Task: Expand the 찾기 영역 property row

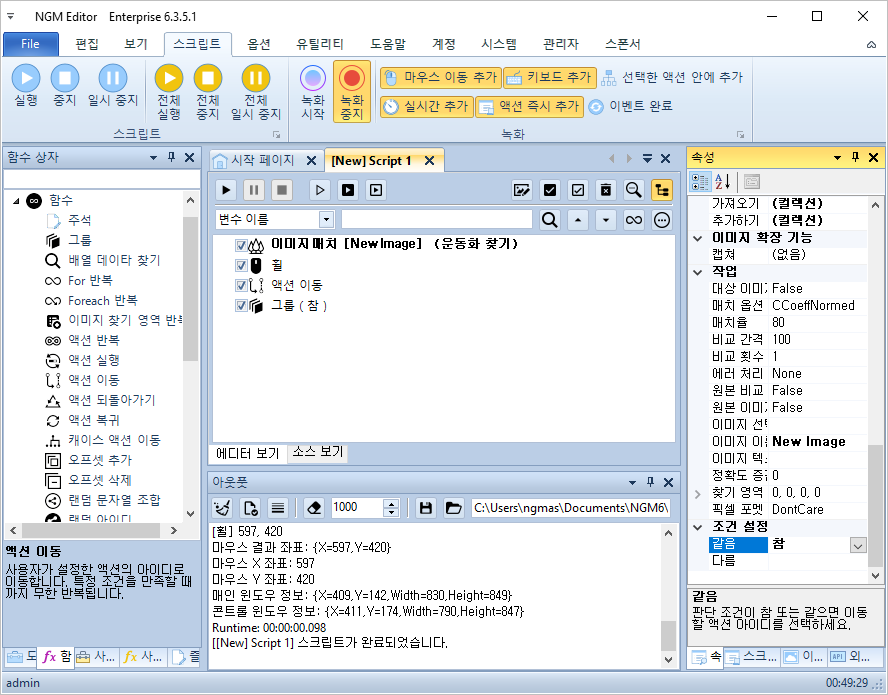Action: click(698, 493)
